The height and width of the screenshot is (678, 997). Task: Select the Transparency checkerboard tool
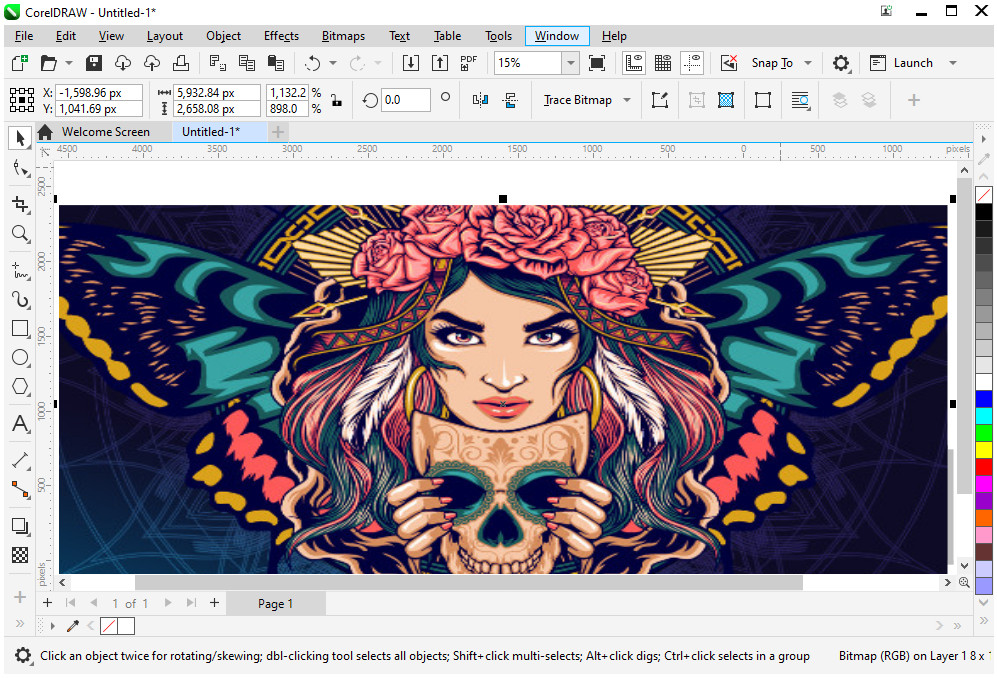pyautogui.click(x=20, y=555)
